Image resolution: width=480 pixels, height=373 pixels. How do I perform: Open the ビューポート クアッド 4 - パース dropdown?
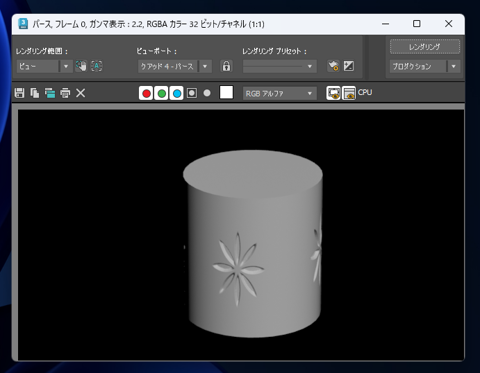(175, 66)
